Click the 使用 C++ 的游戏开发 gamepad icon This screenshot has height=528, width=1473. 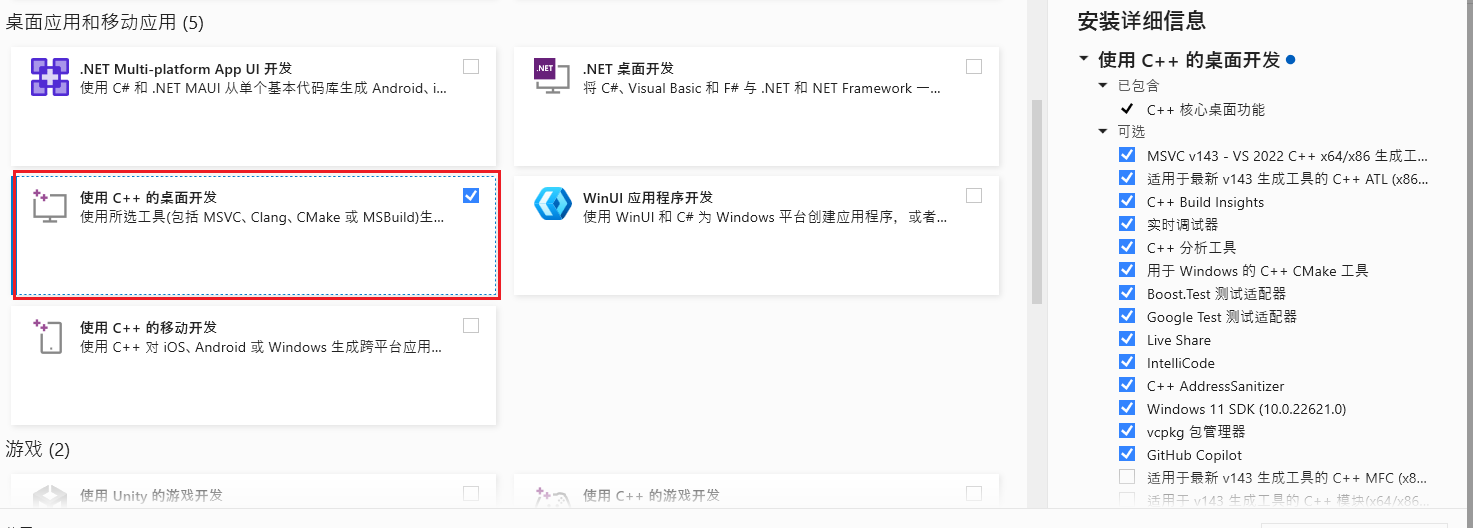click(552, 497)
